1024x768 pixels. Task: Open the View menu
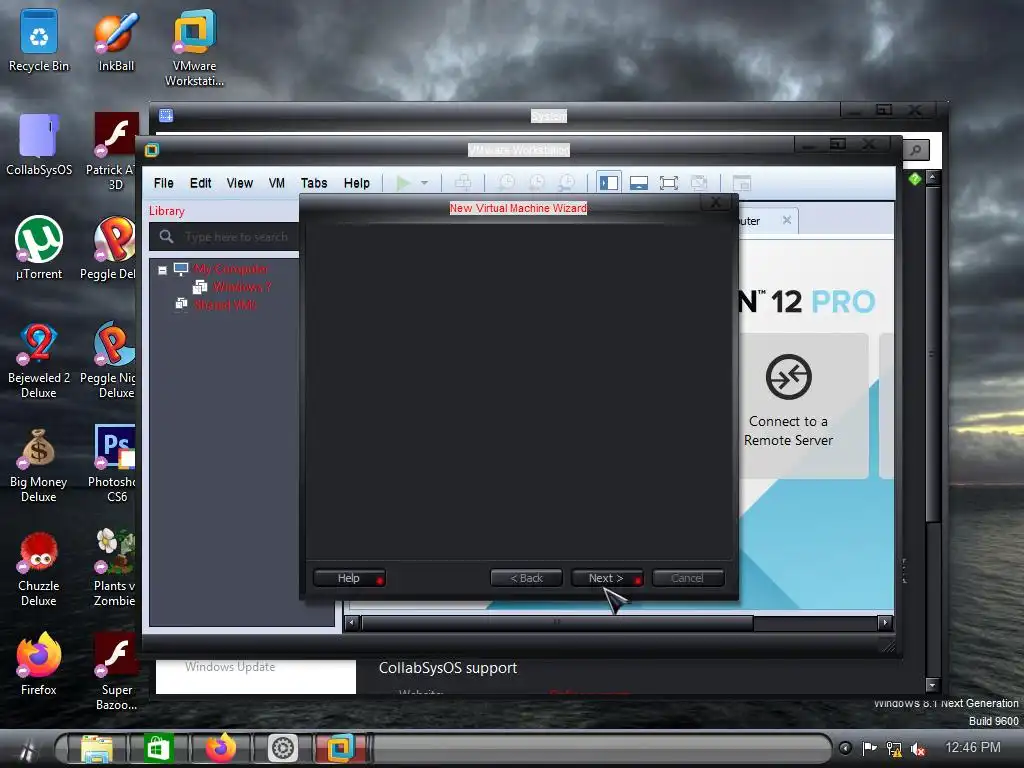pyautogui.click(x=240, y=184)
